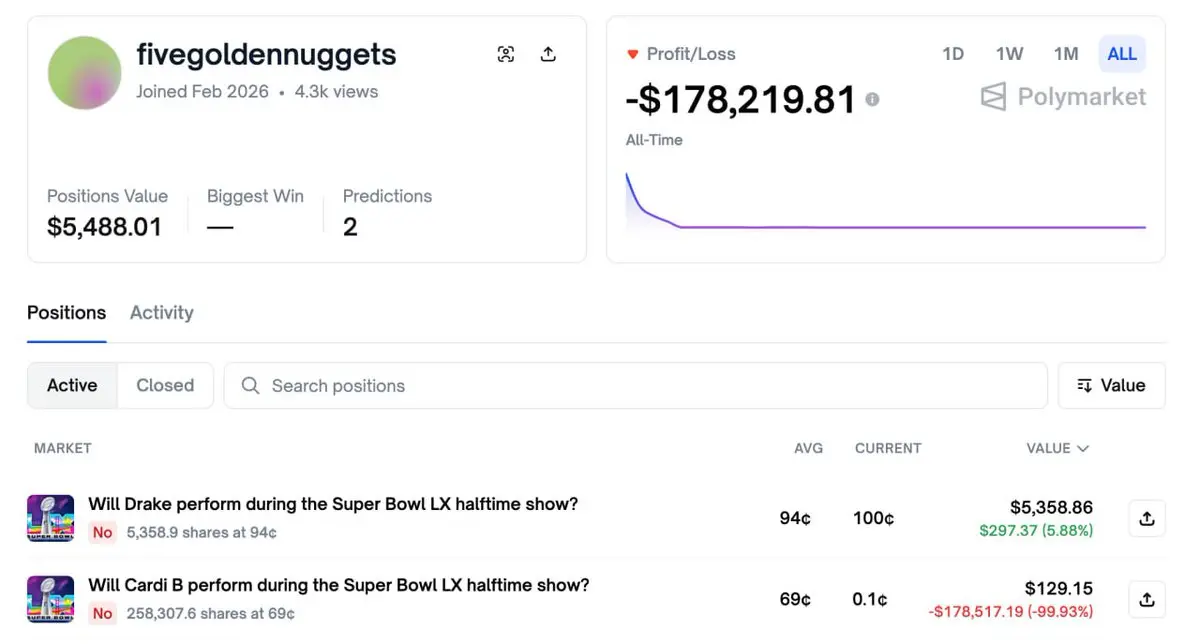Screen dimensions: 1200x644
Task: Click the Cardi B market Super Bowl thumbnail
Action: click(x=50, y=599)
